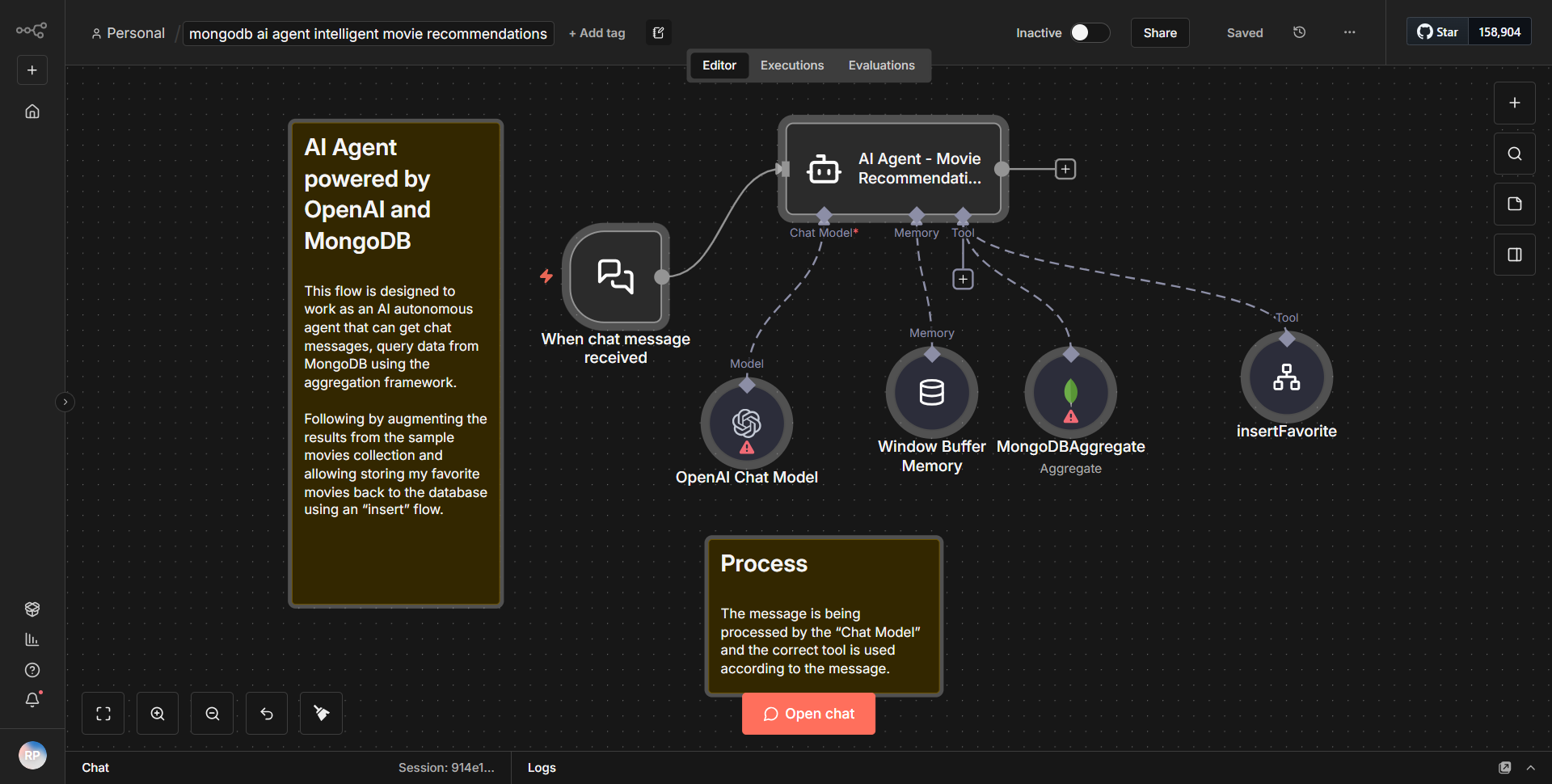Open the Chat panel tab at bottom
This screenshot has width=1552, height=784.
(x=95, y=768)
